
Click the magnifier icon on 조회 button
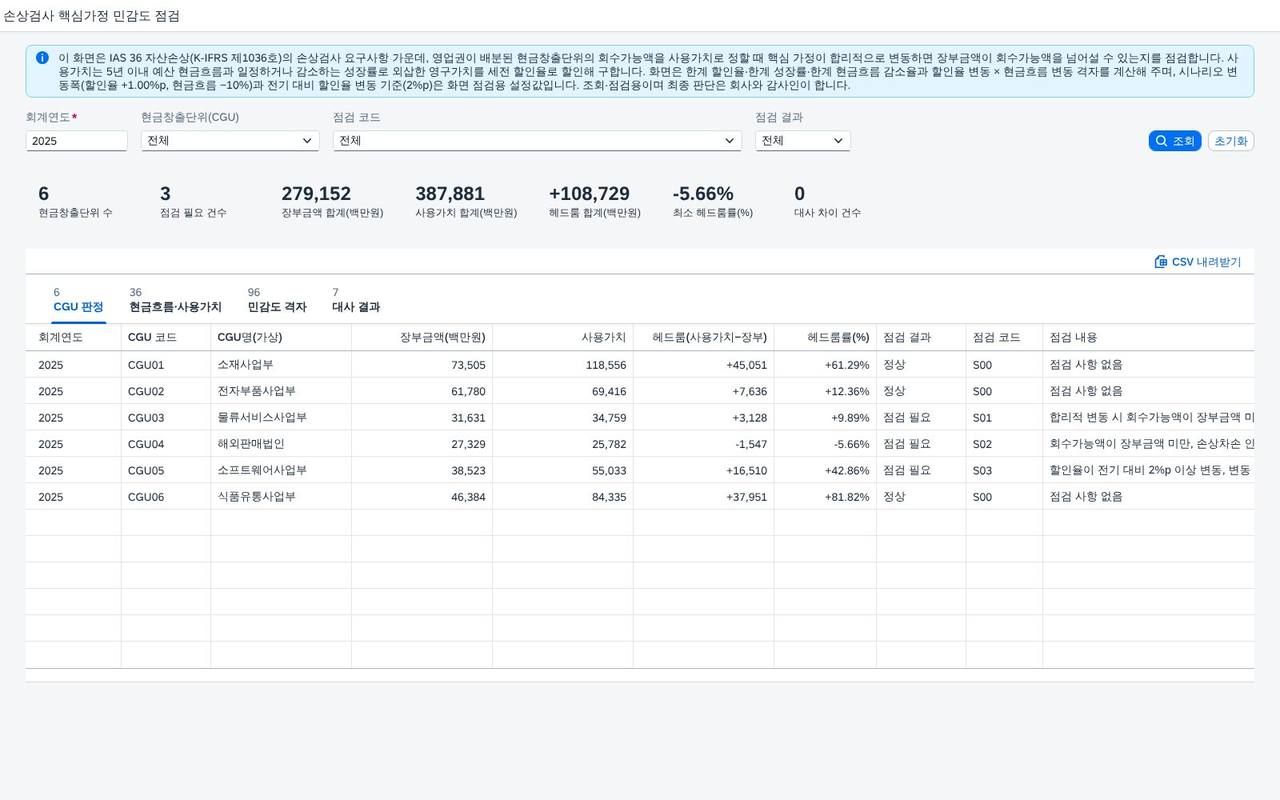[1161, 141]
